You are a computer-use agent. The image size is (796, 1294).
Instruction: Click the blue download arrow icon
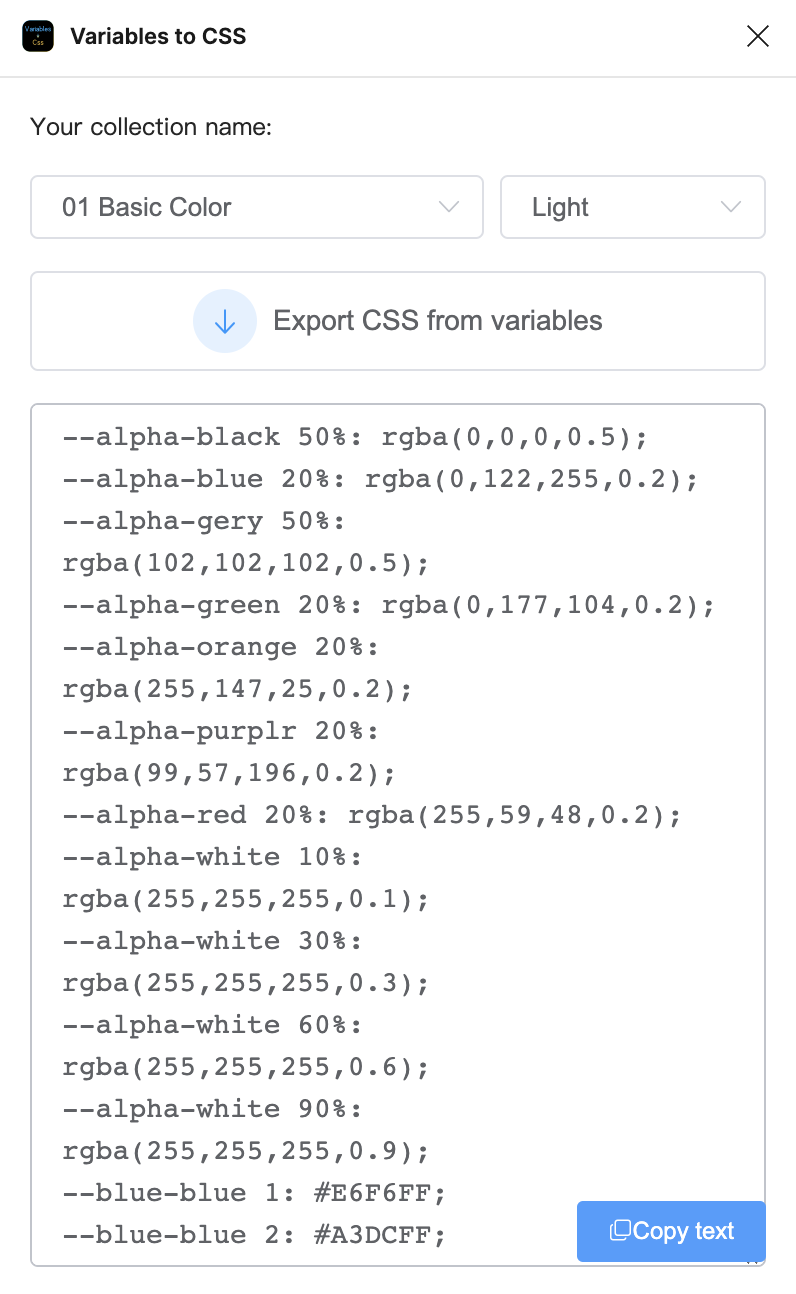pos(225,321)
